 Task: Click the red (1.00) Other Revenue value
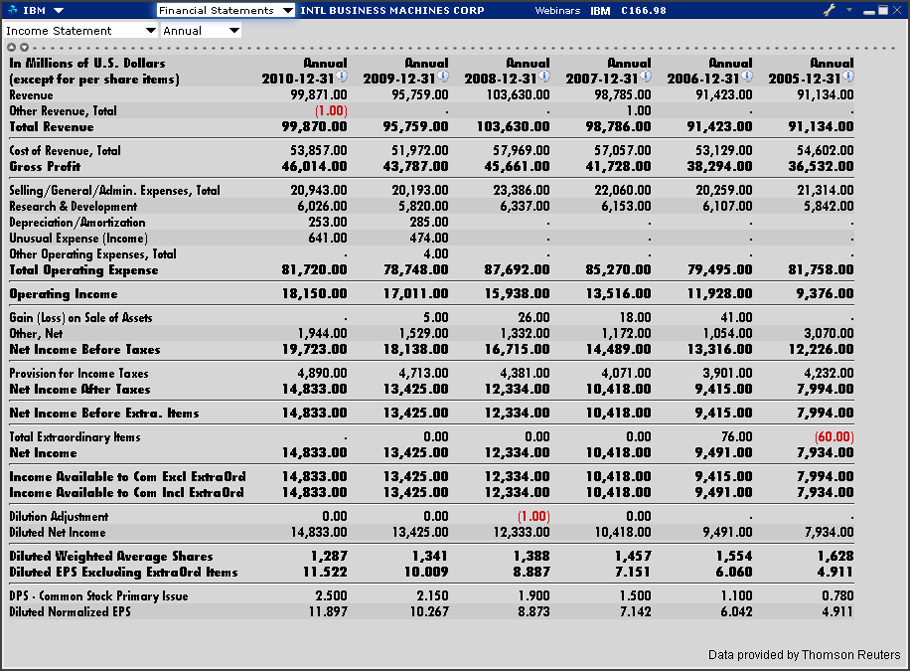click(331, 111)
